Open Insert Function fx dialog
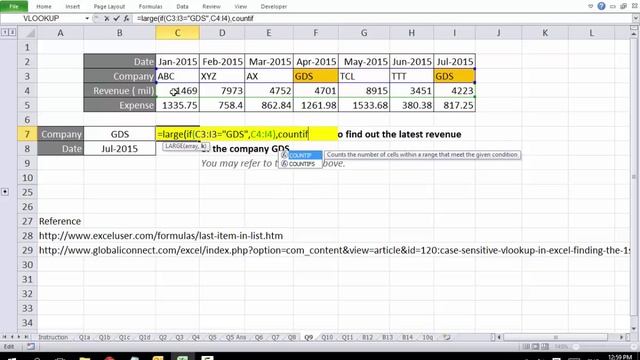Screen dimensions: 640x360 tap(126, 18)
